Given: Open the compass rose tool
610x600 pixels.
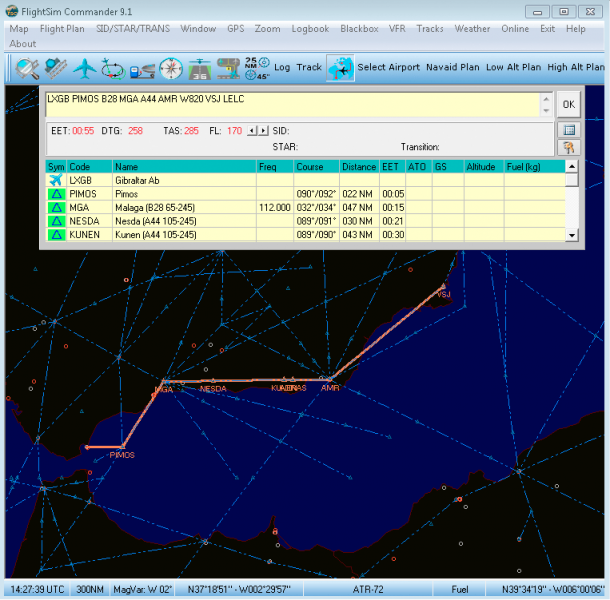Looking at the screenshot, I should point(171,68).
